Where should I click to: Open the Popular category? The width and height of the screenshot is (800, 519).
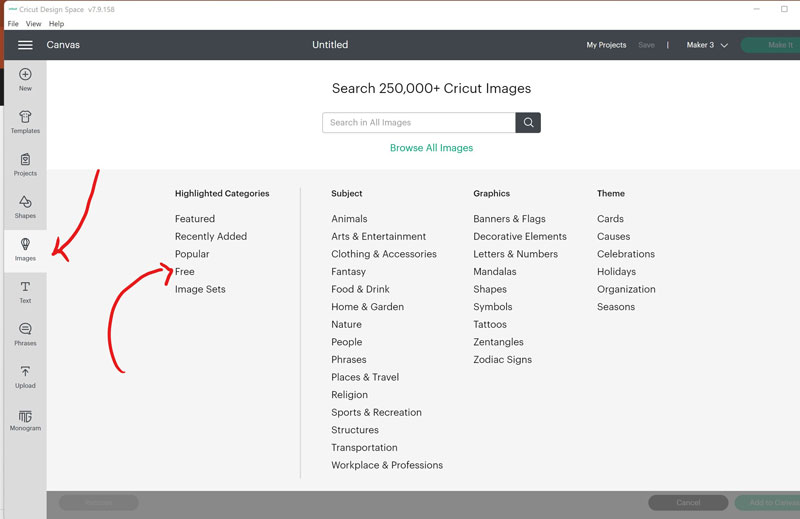pyautogui.click(x=192, y=254)
